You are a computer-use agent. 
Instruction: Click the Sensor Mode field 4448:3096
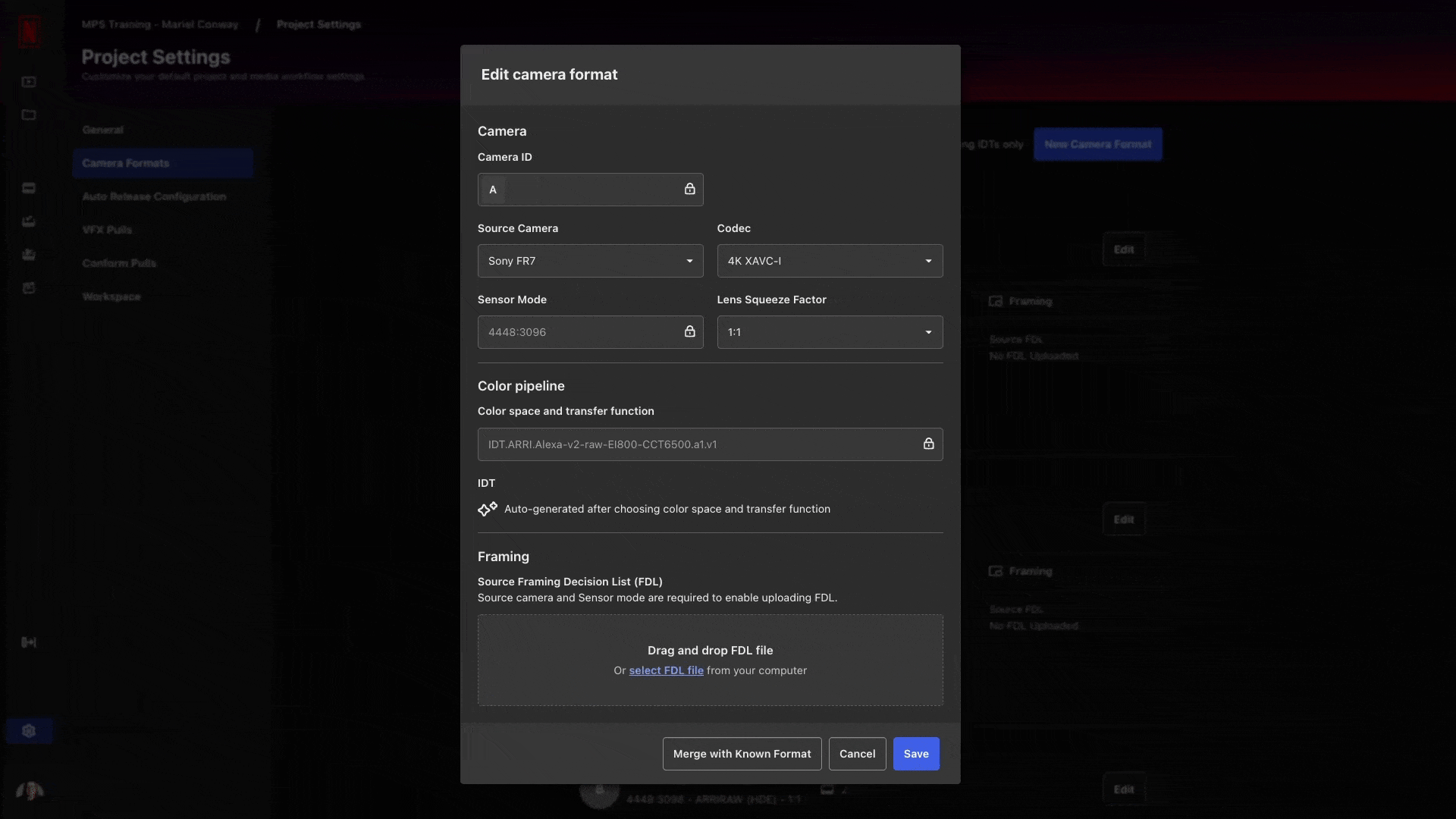click(590, 332)
